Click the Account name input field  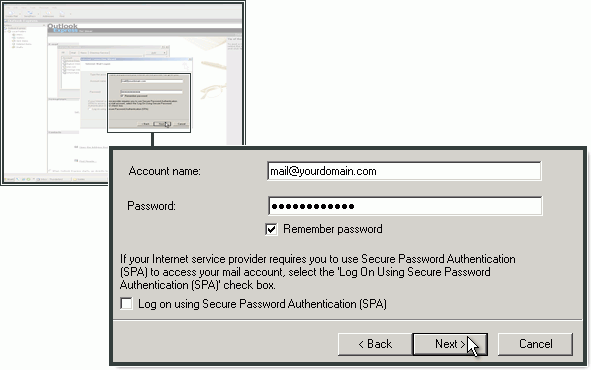404,171
